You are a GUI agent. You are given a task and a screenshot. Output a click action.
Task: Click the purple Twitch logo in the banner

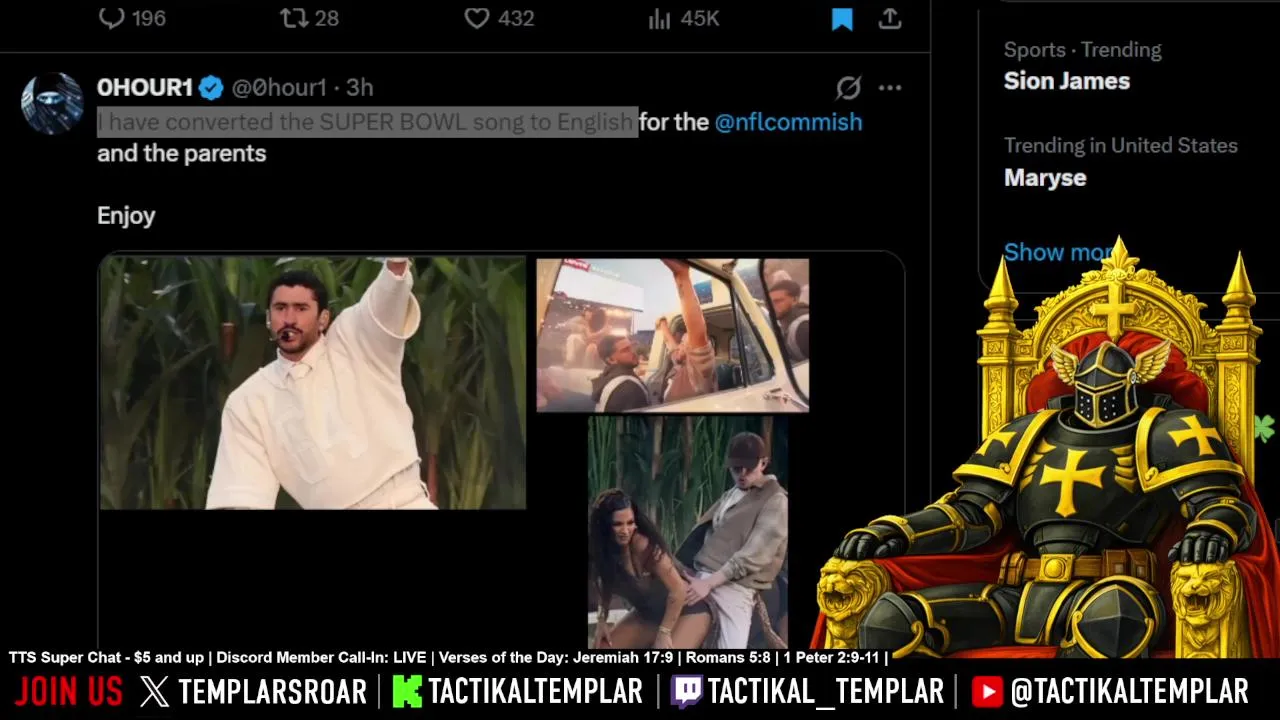[686, 691]
